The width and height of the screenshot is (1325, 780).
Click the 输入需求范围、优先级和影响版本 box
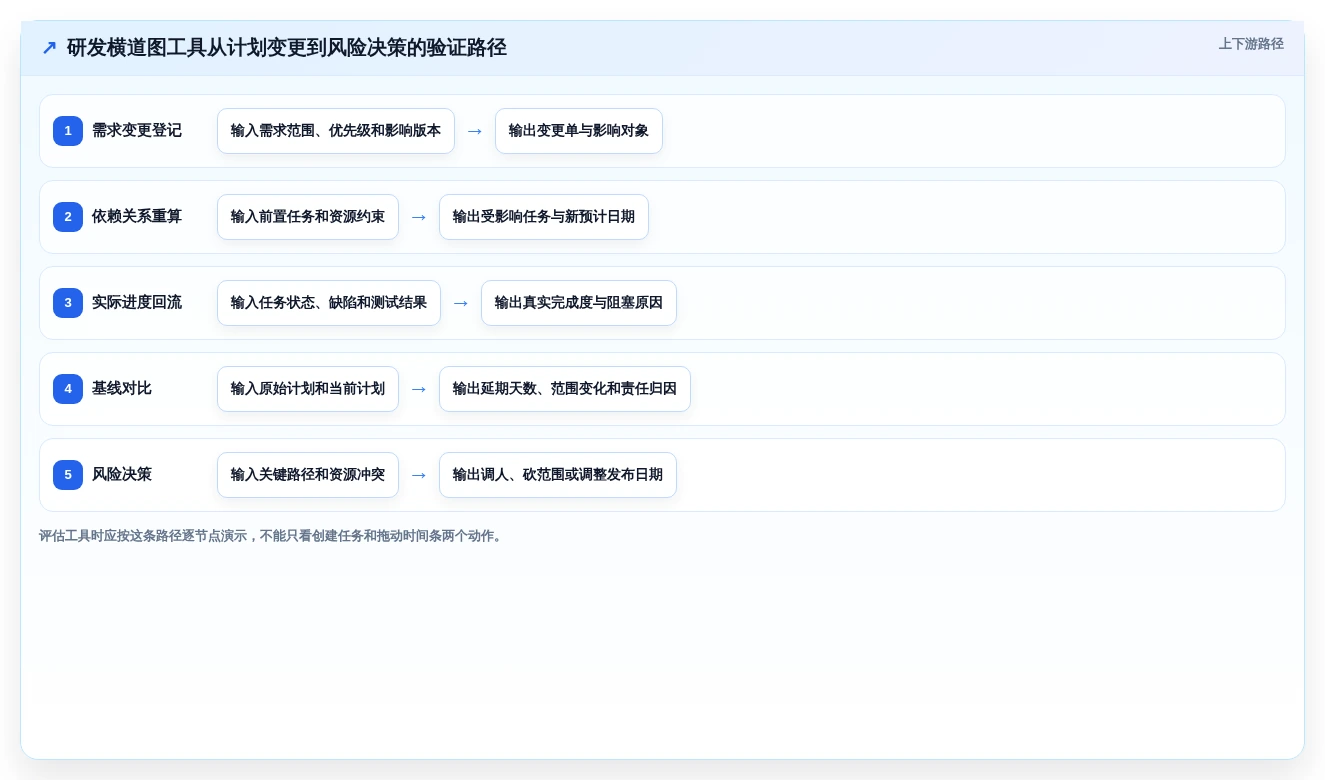pos(336,131)
